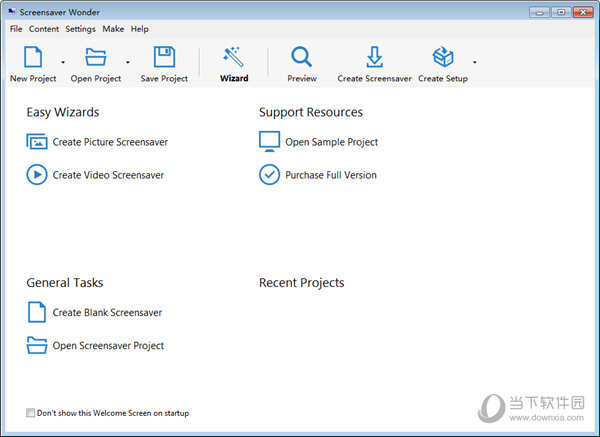
Task: Click the Open Sample Project link
Action: pos(331,142)
